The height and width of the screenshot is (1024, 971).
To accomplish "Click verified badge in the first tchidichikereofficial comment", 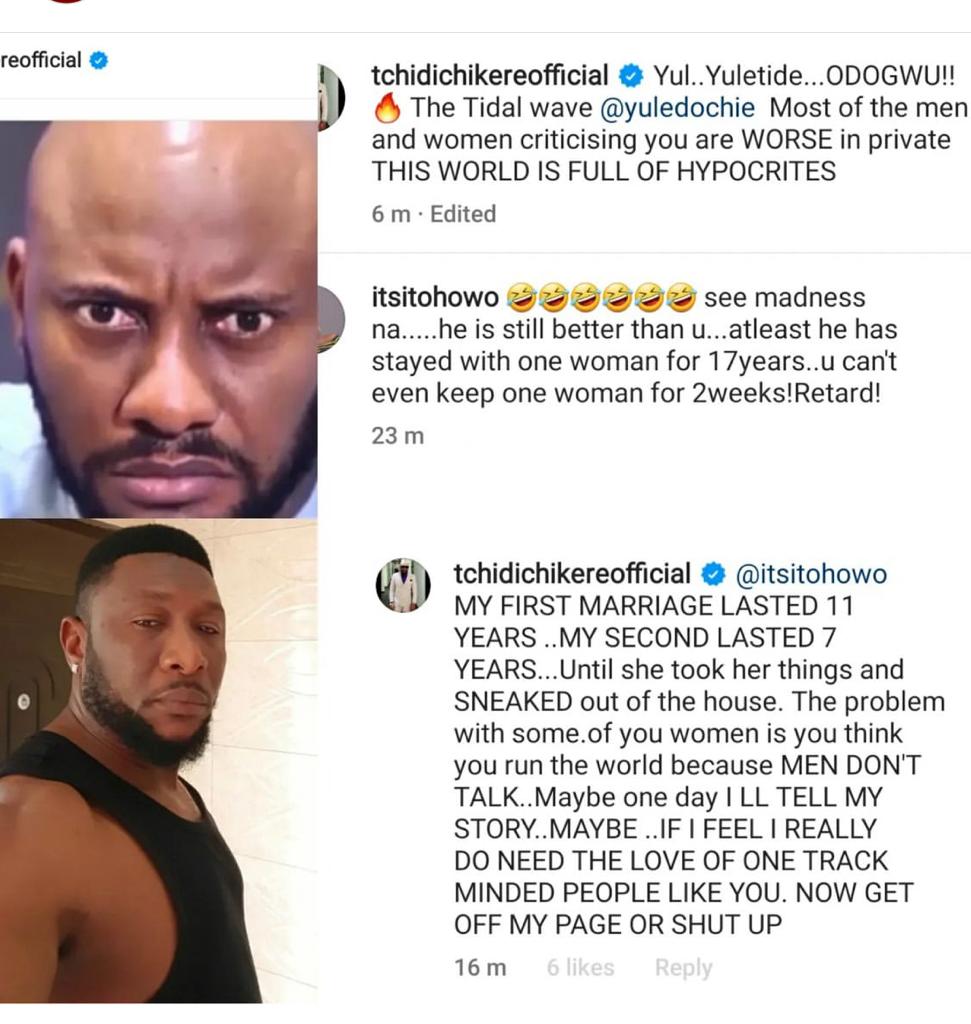I will pos(630,76).
